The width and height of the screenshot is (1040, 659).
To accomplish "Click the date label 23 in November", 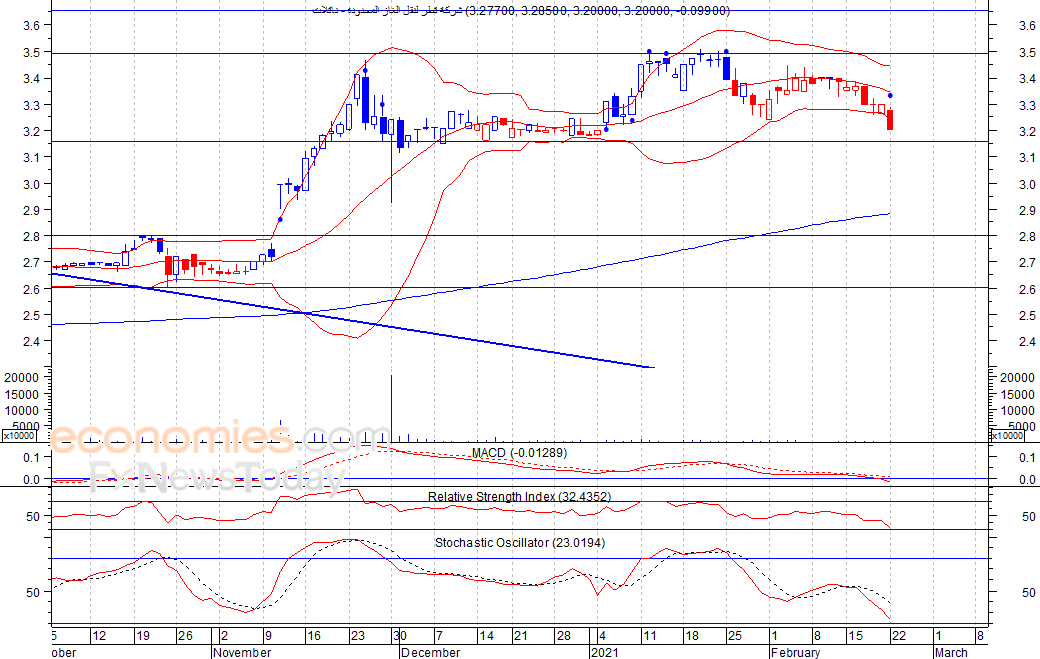I will pyautogui.click(x=358, y=636).
